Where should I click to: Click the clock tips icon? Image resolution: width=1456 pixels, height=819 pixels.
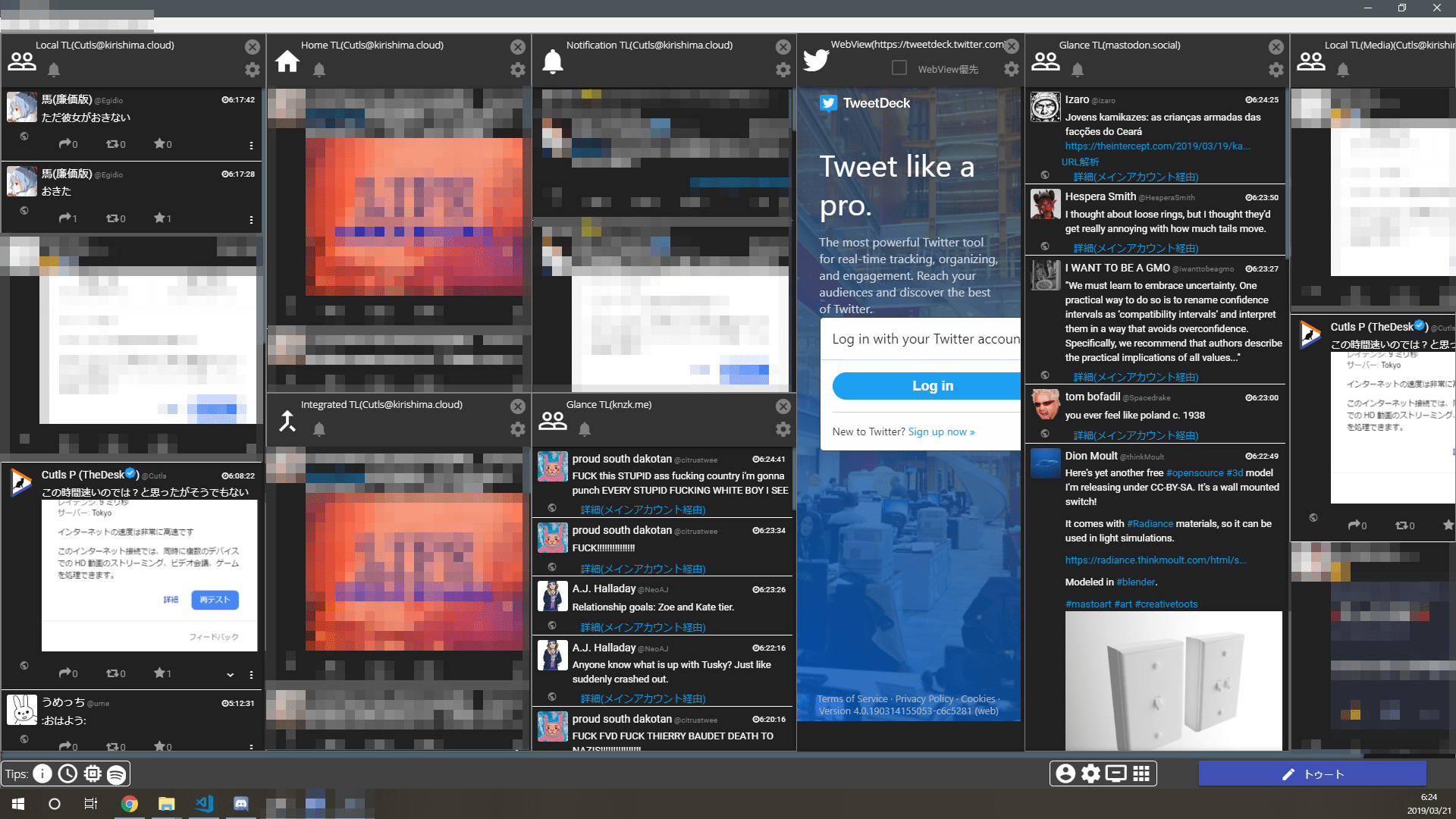pos(67,773)
